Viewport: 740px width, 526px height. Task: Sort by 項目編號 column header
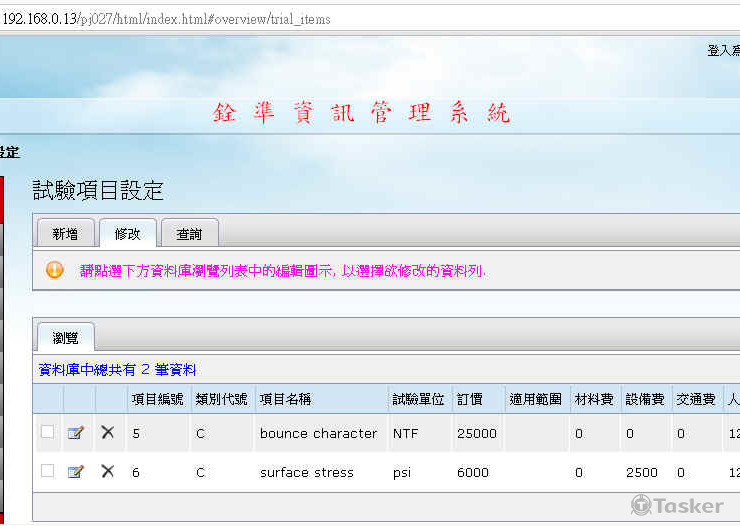click(158, 400)
